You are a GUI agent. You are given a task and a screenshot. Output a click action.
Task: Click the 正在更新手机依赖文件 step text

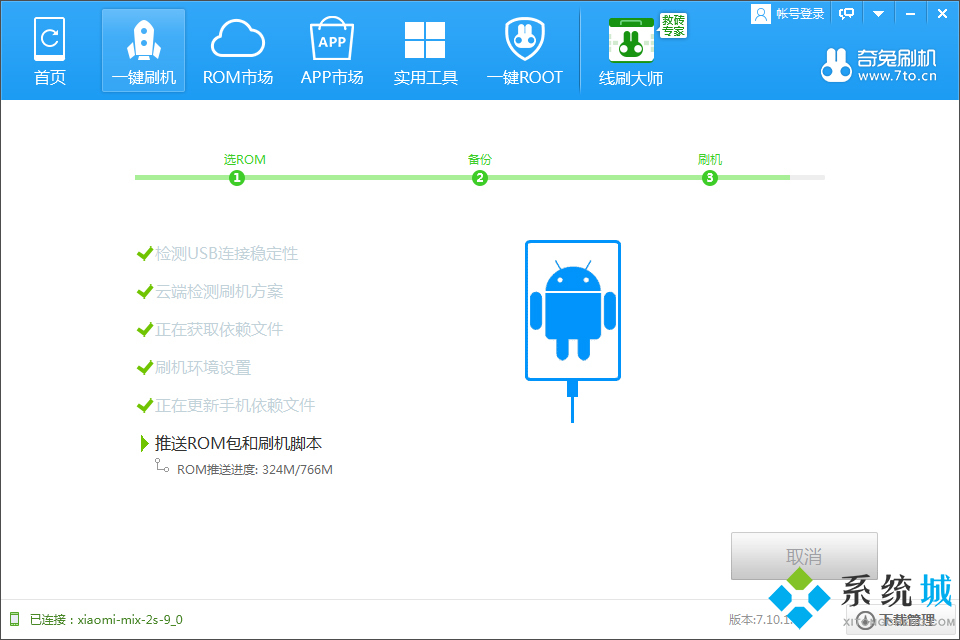(x=235, y=405)
